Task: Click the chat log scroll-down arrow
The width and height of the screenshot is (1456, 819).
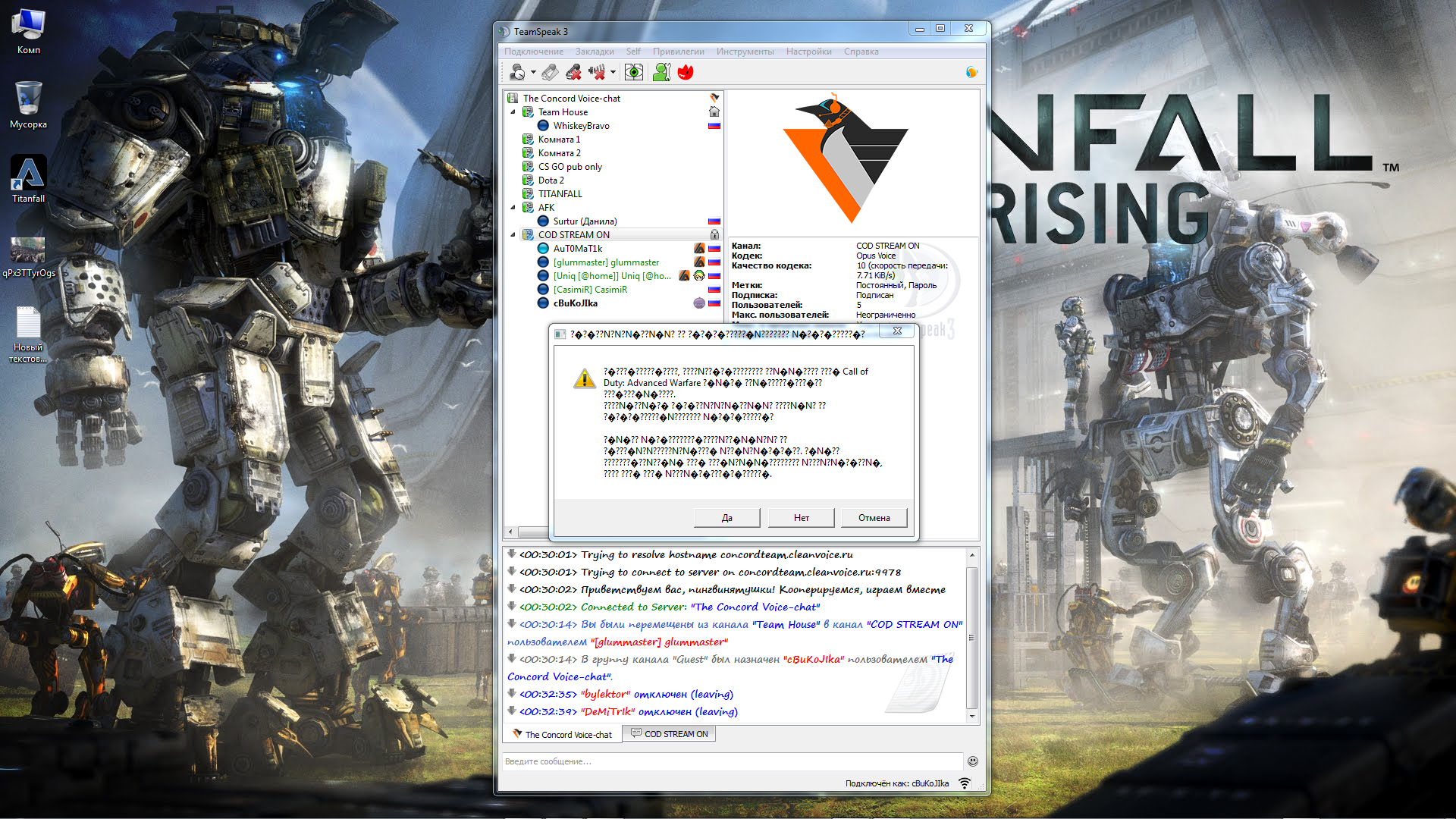Action: coord(972,716)
